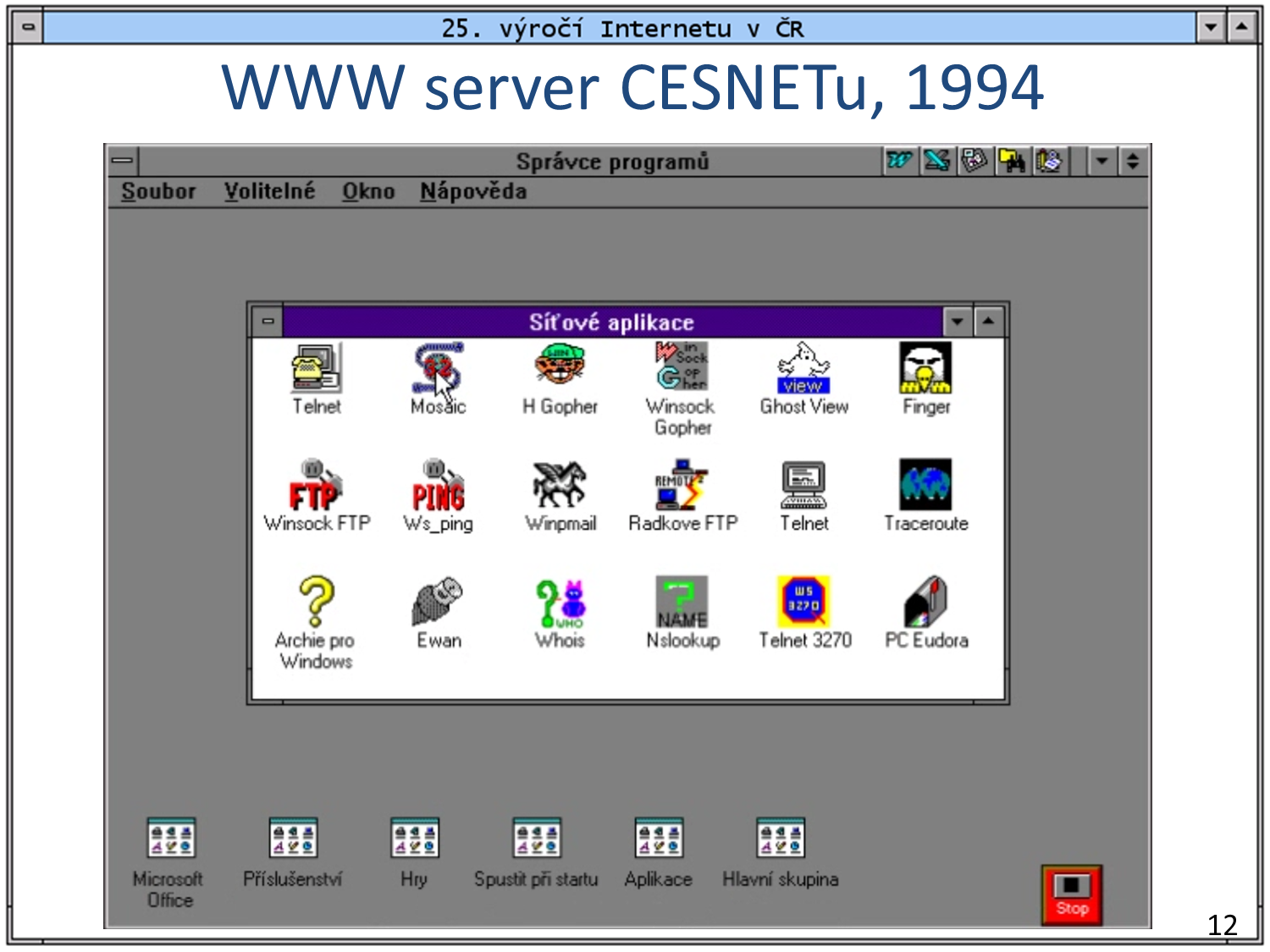Click the red Stop button
The image size is (1270, 952).
[x=1072, y=894]
